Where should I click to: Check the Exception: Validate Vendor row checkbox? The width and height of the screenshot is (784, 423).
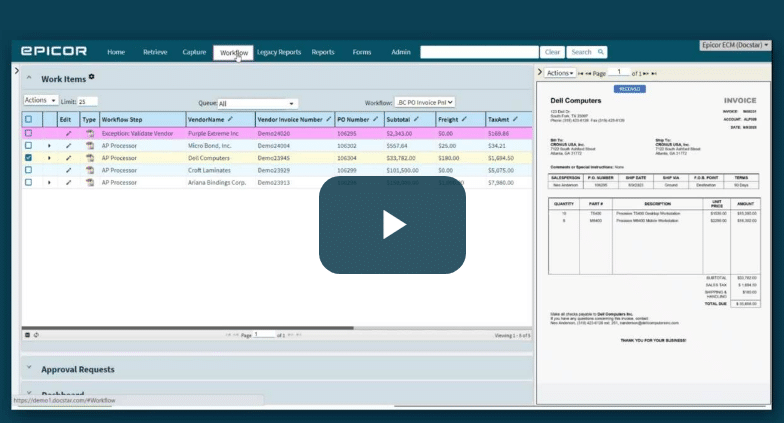coord(28,133)
